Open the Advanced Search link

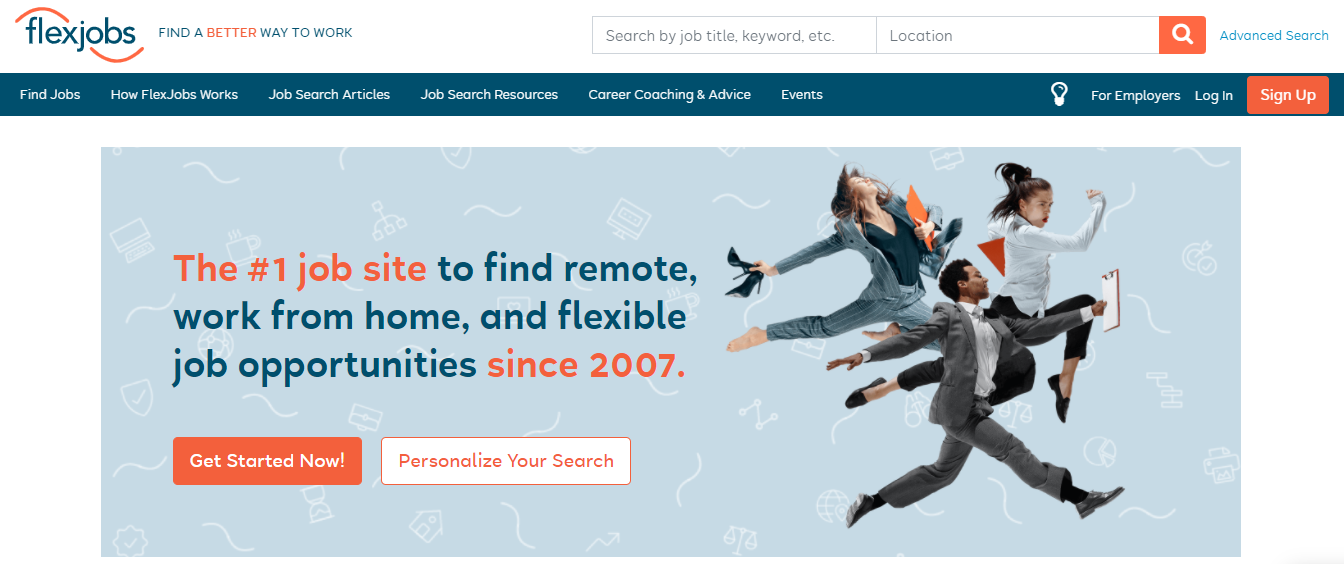(x=1274, y=35)
